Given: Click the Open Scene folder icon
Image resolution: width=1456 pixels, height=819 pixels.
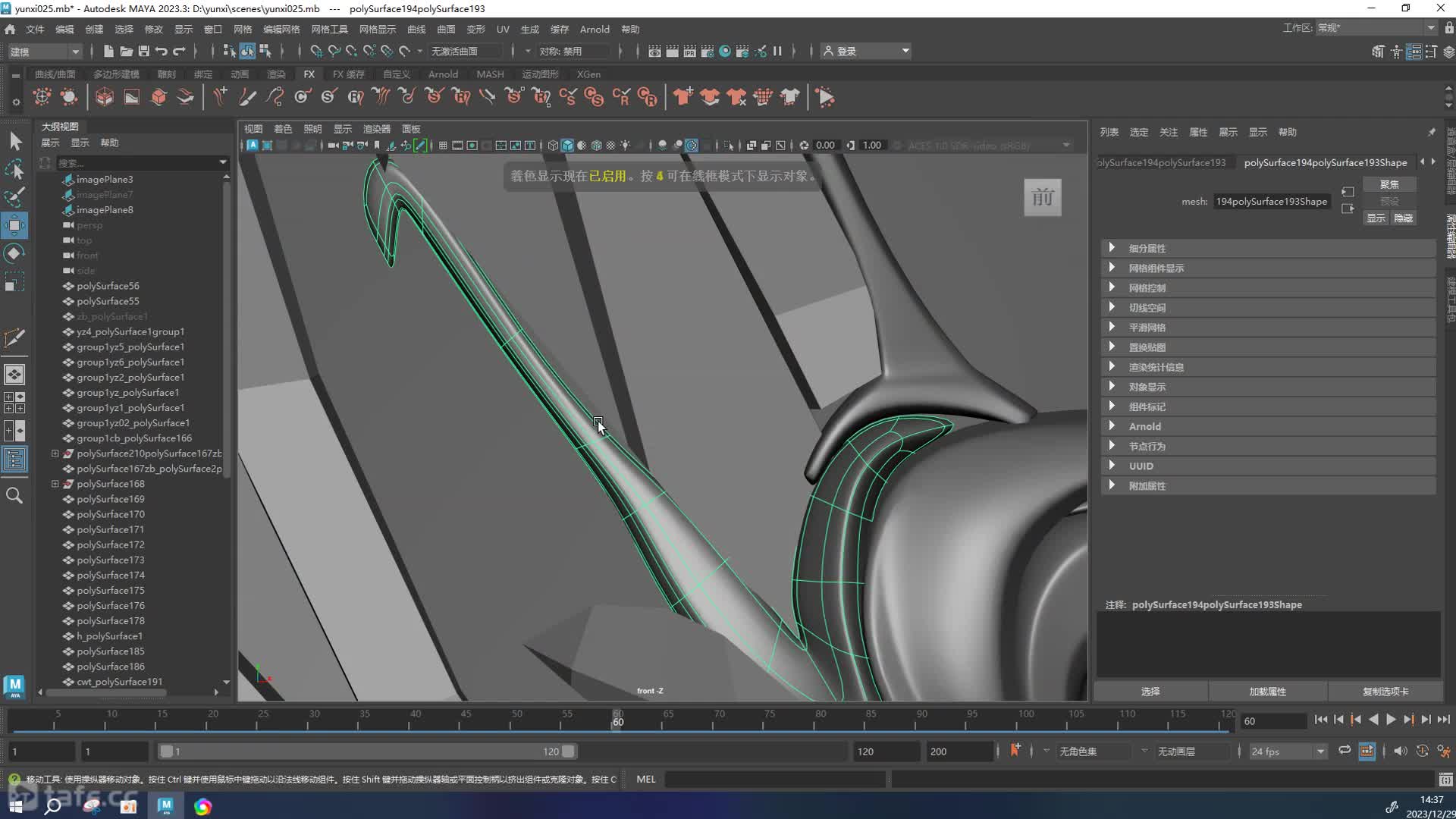Looking at the screenshot, I should 126,52.
